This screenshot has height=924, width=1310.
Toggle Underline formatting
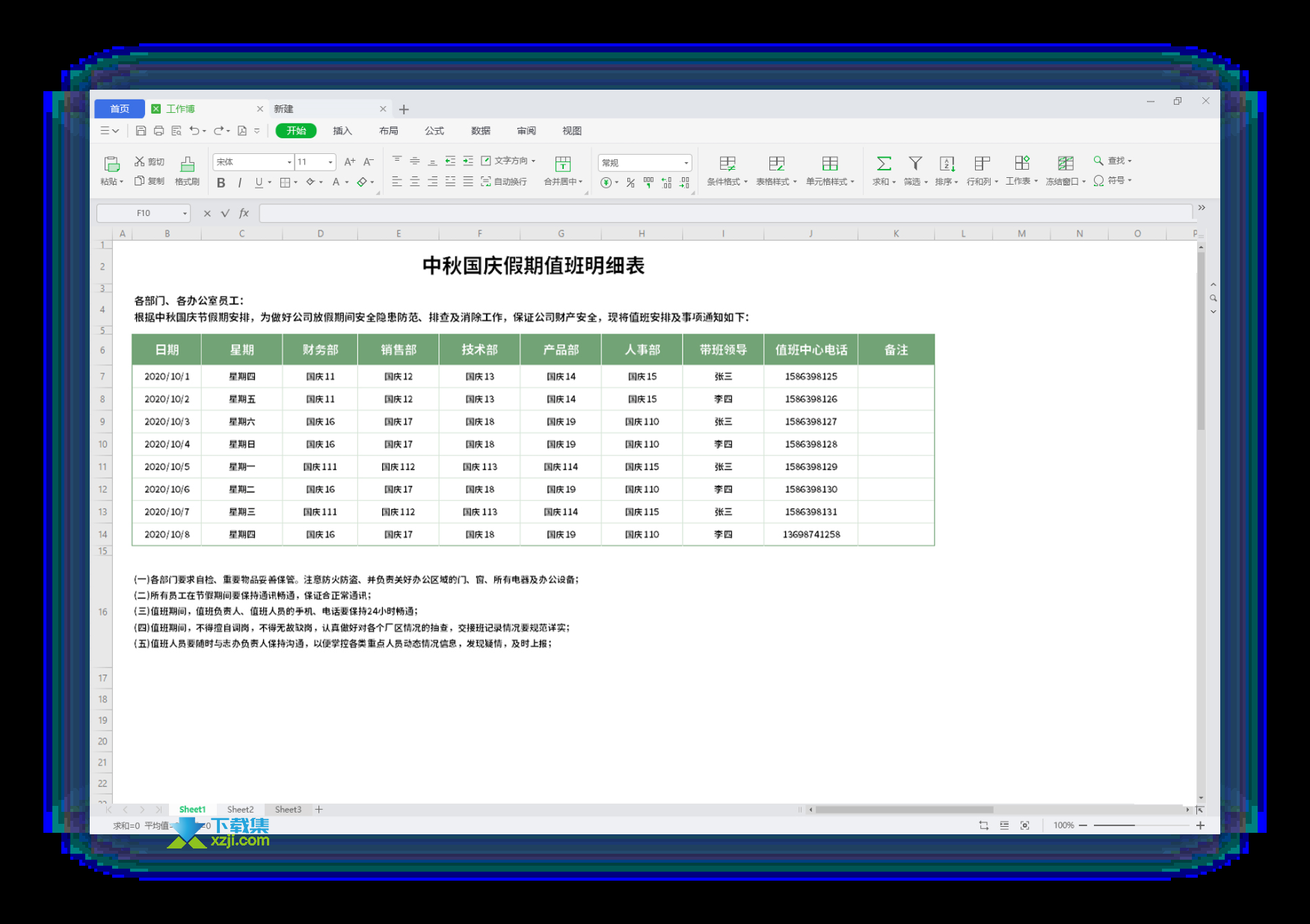[x=259, y=182]
